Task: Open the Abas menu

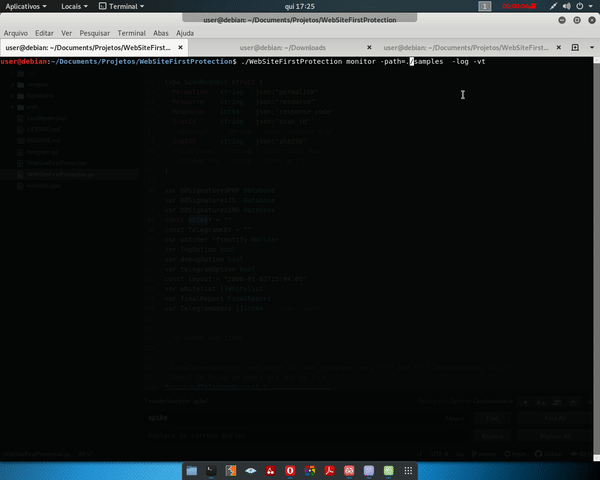Action: click(x=161, y=32)
